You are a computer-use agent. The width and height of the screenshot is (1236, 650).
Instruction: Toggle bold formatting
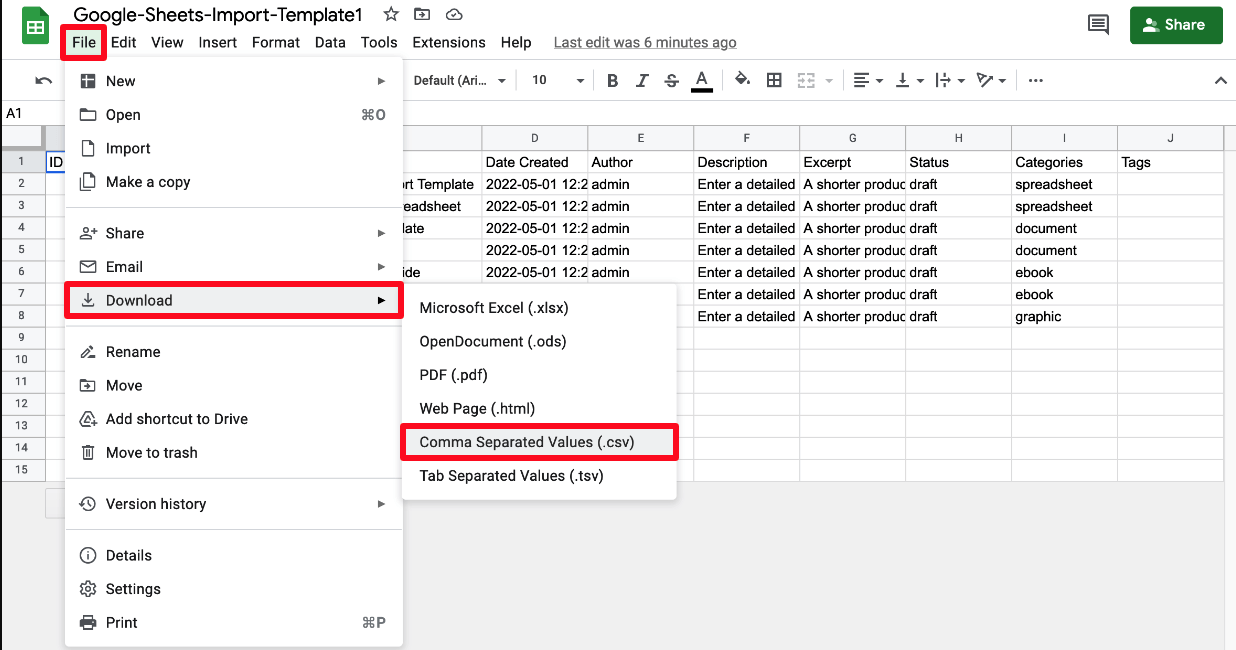pyautogui.click(x=612, y=81)
